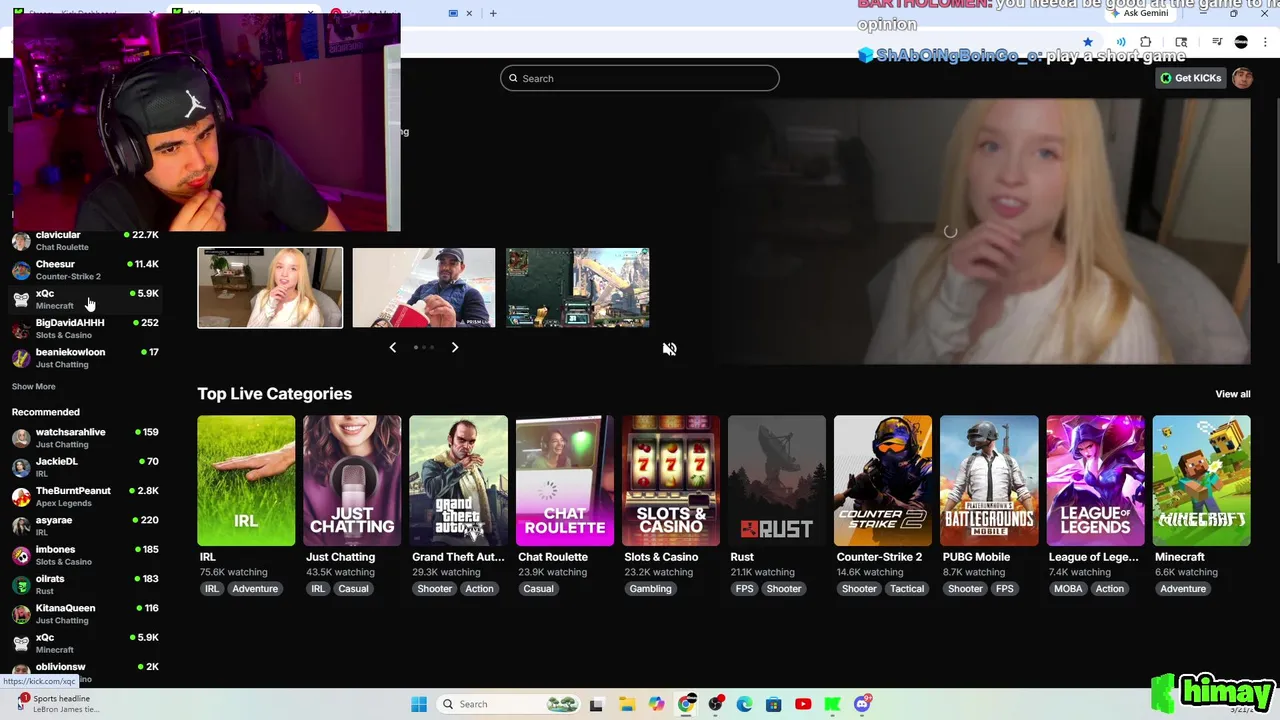Click the Adventure tag under Minecraft
1280x720 pixels.
pyautogui.click(x=1183, y=589)
